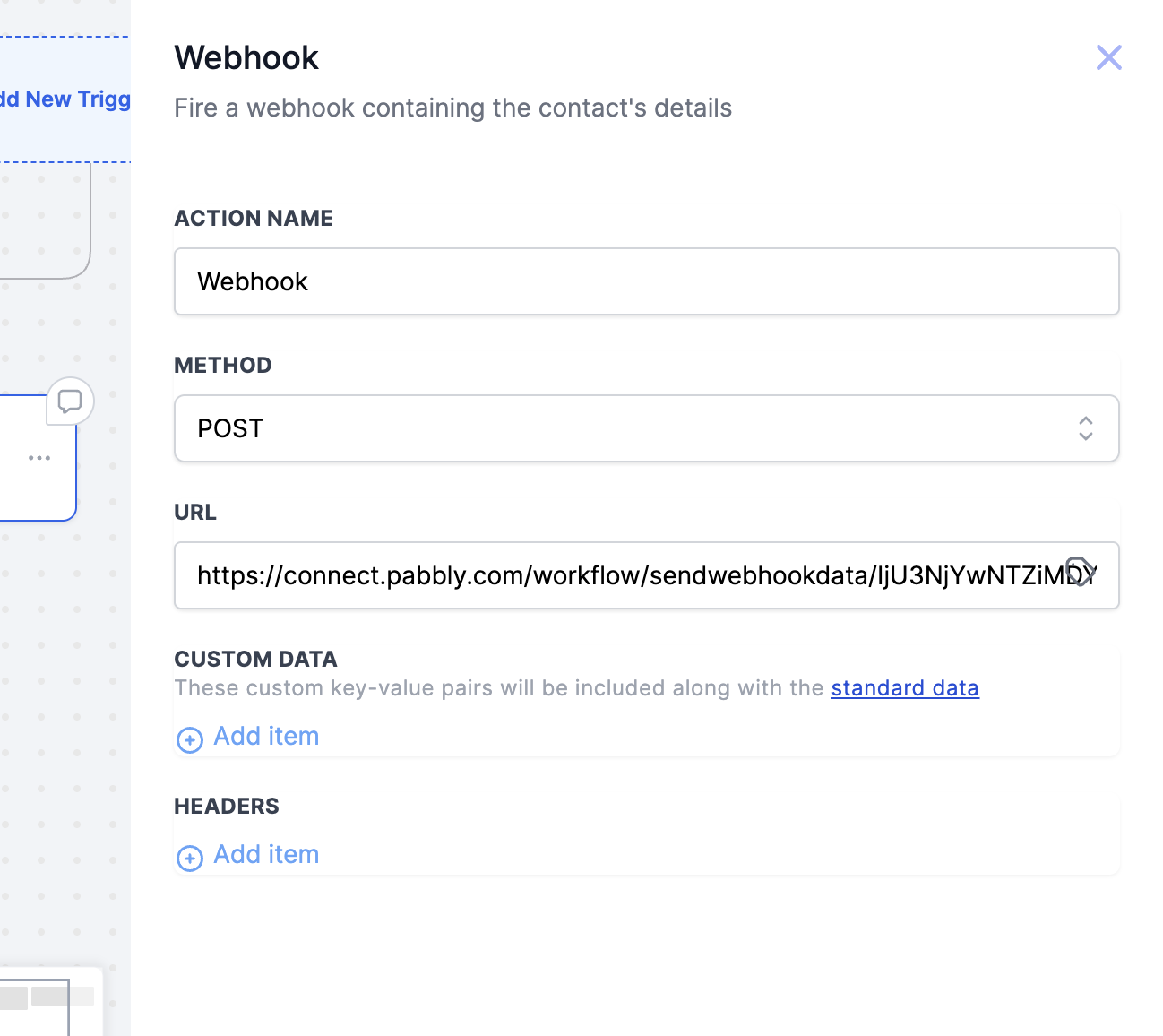This screenshot has height=1036, width=1163.
Task: Close the Webhook settings panel
Action: click(1108, 57)
